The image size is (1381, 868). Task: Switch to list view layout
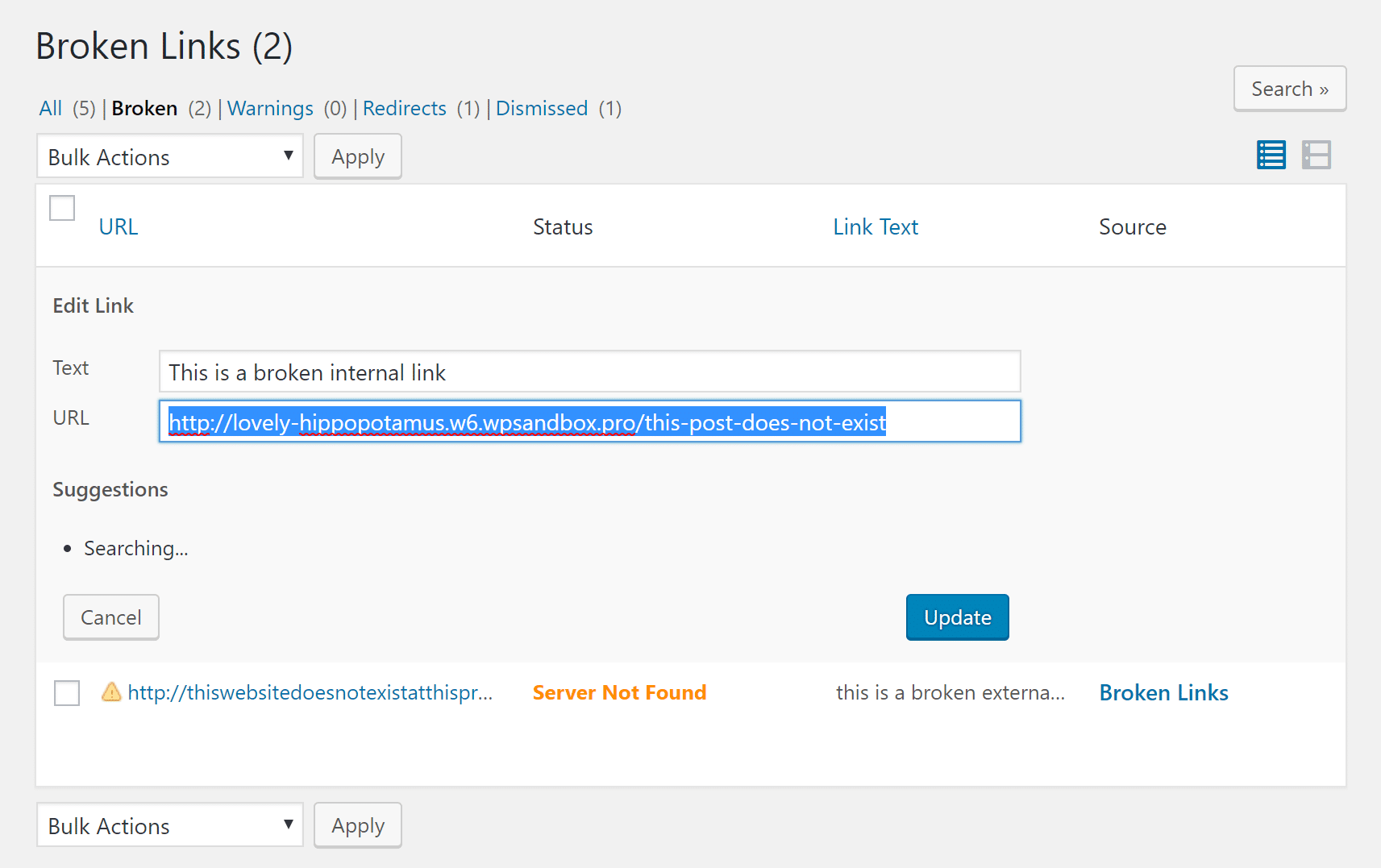point(1271,155)
